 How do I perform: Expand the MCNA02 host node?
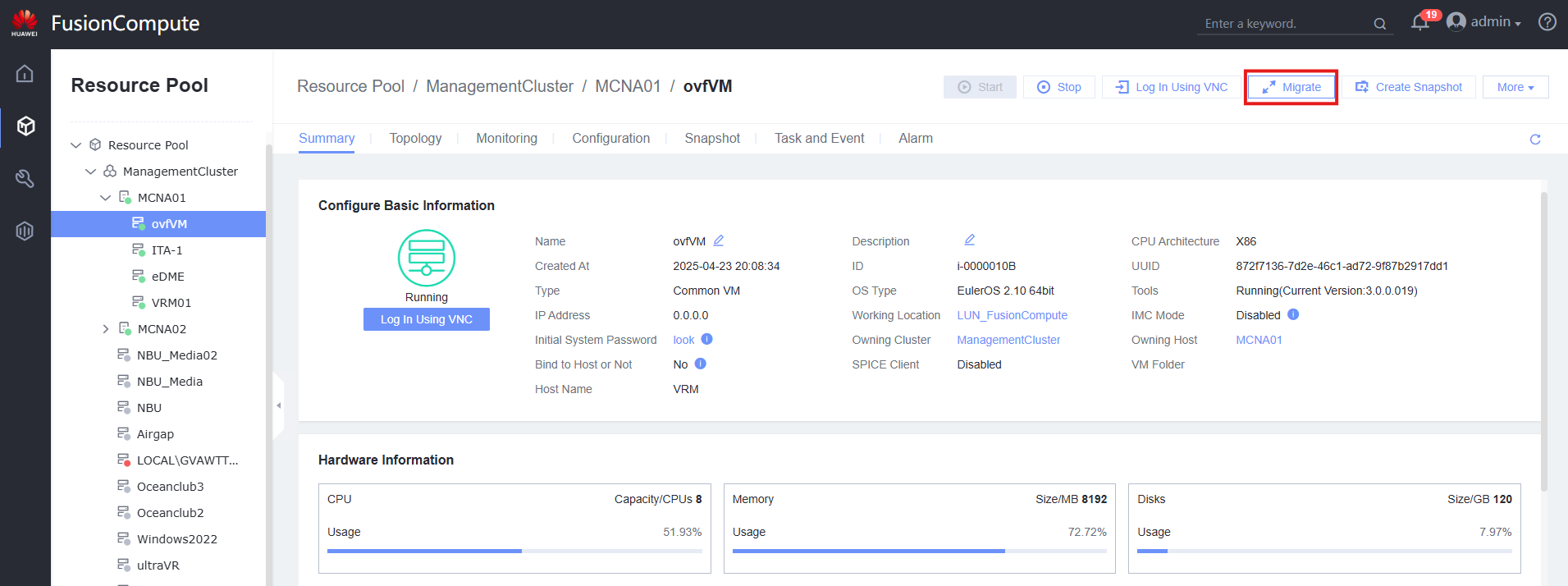[105, 329]
